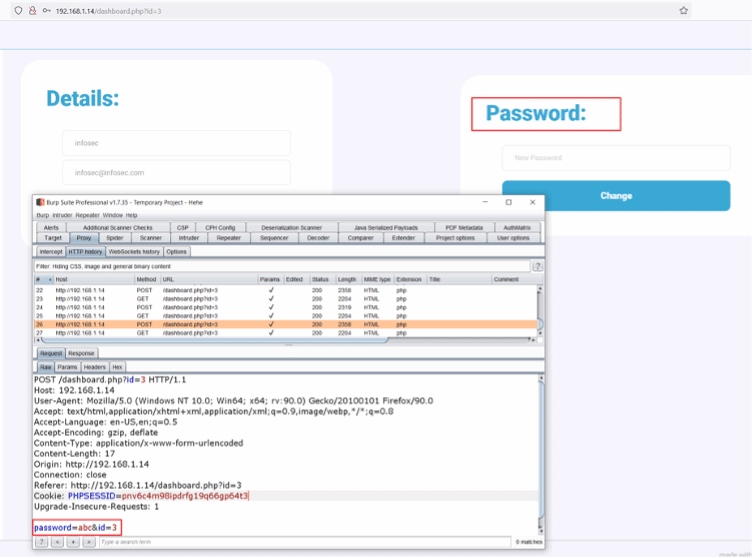The height and width of the screenshot is (558, 753).
Task: Click the bookmark star icon in address bar
Action: click(683, 10)
